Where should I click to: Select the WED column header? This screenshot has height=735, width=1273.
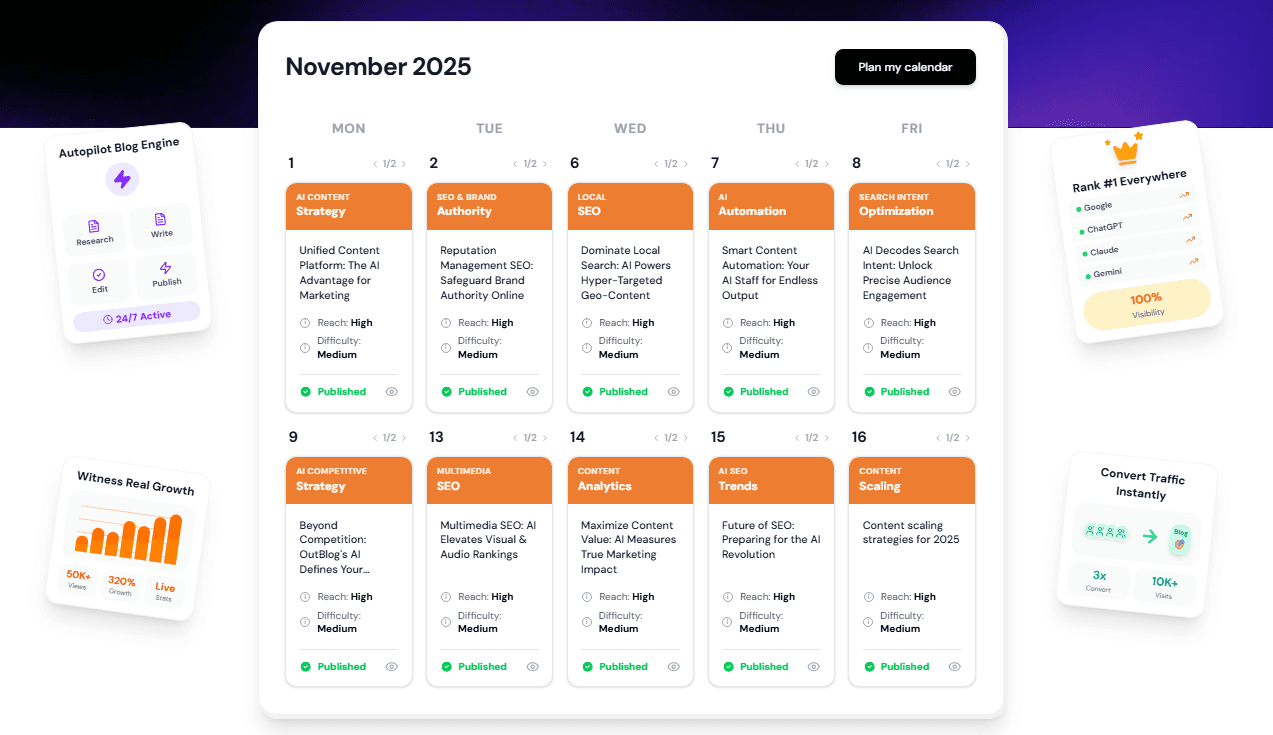(x=630, y=128)
